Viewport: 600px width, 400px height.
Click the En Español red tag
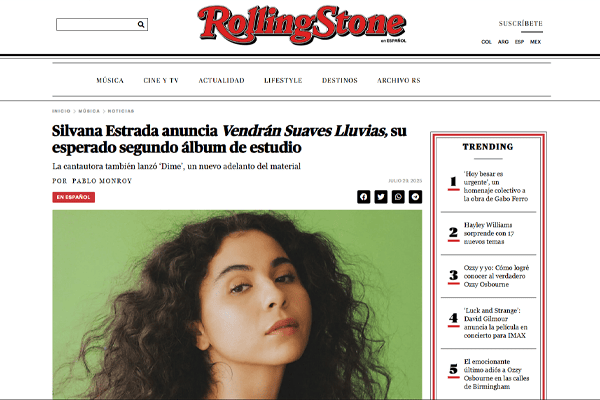click(x=73, y=197)
